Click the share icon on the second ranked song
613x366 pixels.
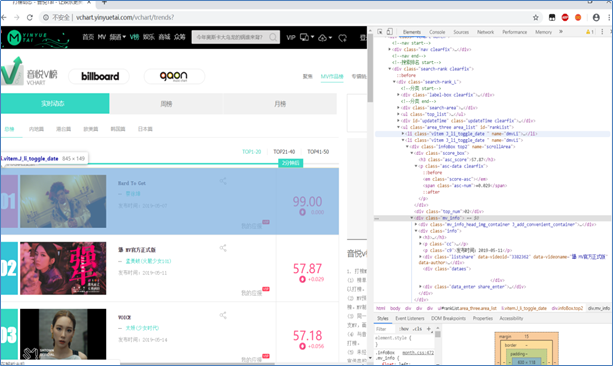point(223,248)
